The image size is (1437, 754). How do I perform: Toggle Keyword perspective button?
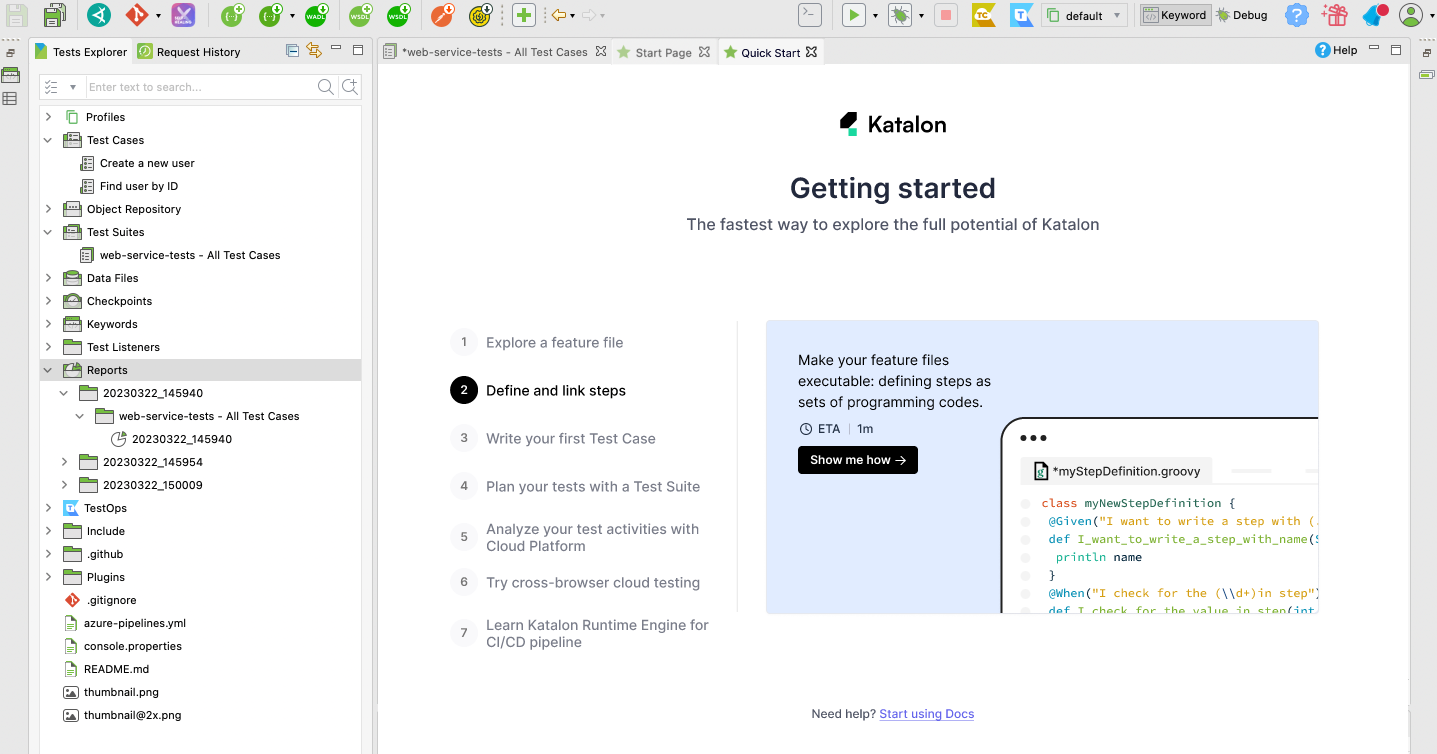1175,15
